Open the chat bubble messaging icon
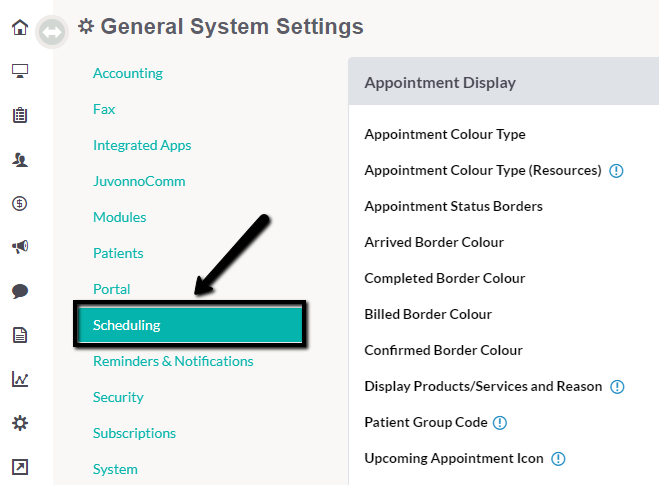 coord(20,291)
